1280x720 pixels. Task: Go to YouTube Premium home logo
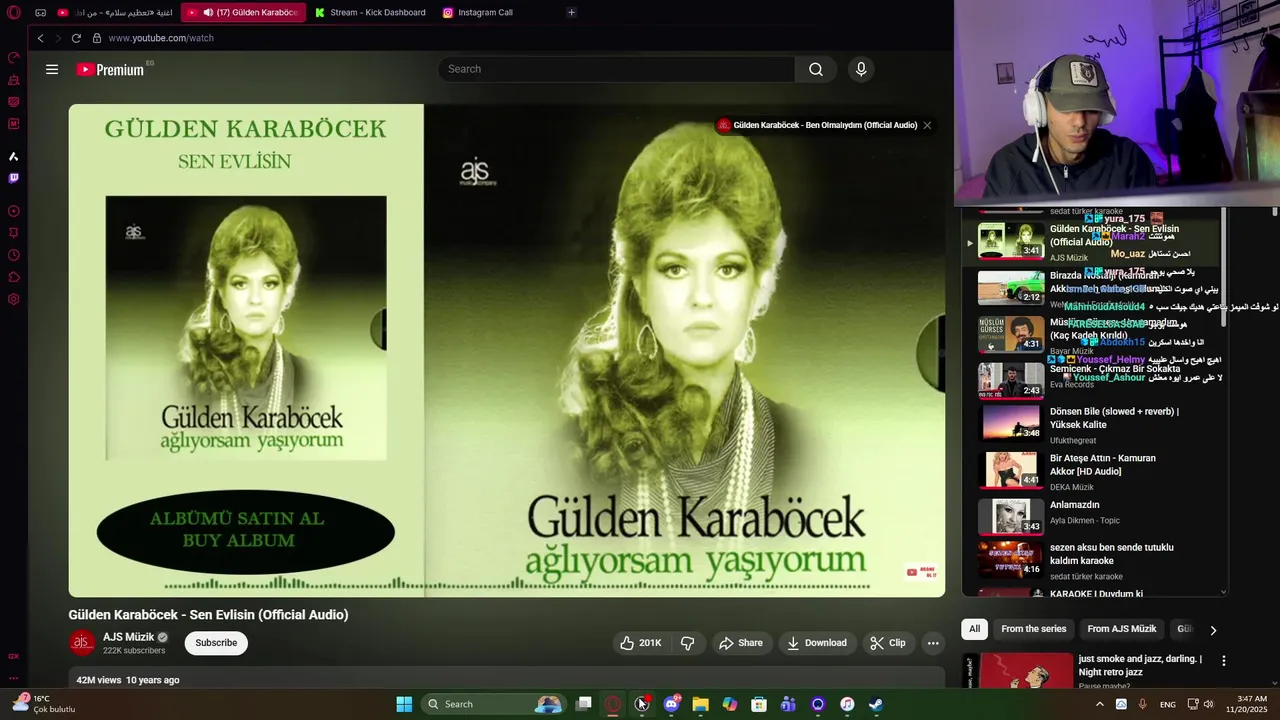(x=110, y=70)
